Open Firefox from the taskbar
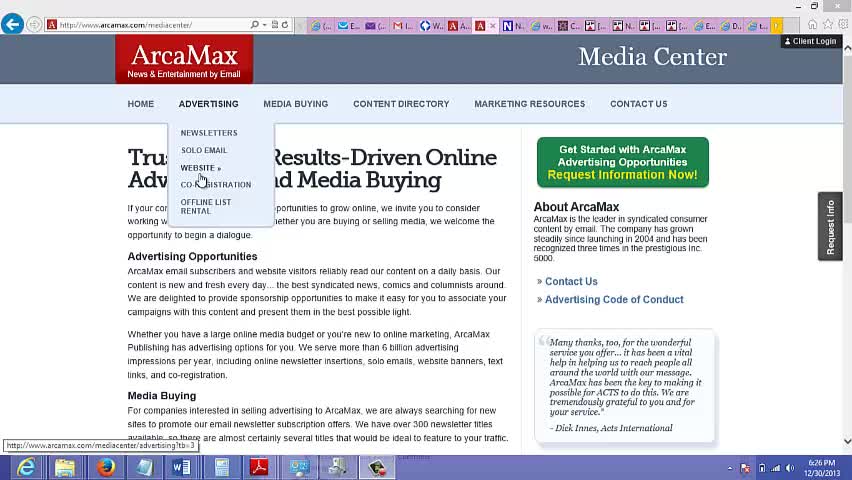The height and width of the screenshot is (480, 852). (106, 467)
